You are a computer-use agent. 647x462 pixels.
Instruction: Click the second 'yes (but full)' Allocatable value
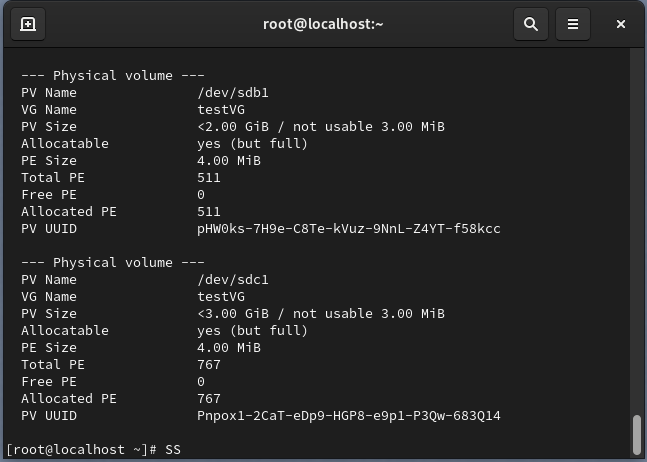(x=252, y=331)
